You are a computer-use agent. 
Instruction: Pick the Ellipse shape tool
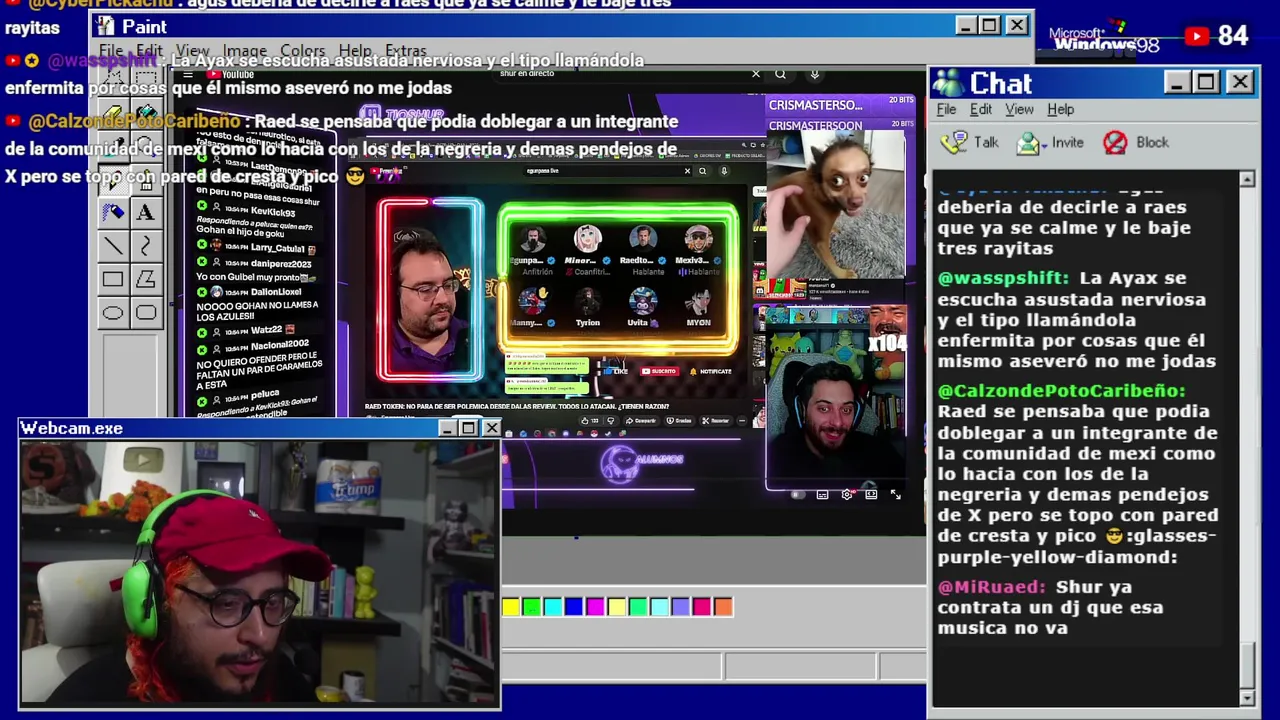(x=113, y=313)
